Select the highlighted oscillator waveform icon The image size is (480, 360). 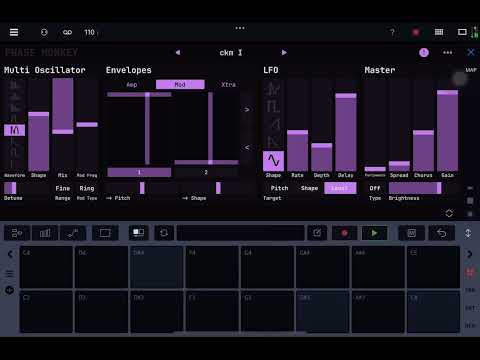coord(14,130)
